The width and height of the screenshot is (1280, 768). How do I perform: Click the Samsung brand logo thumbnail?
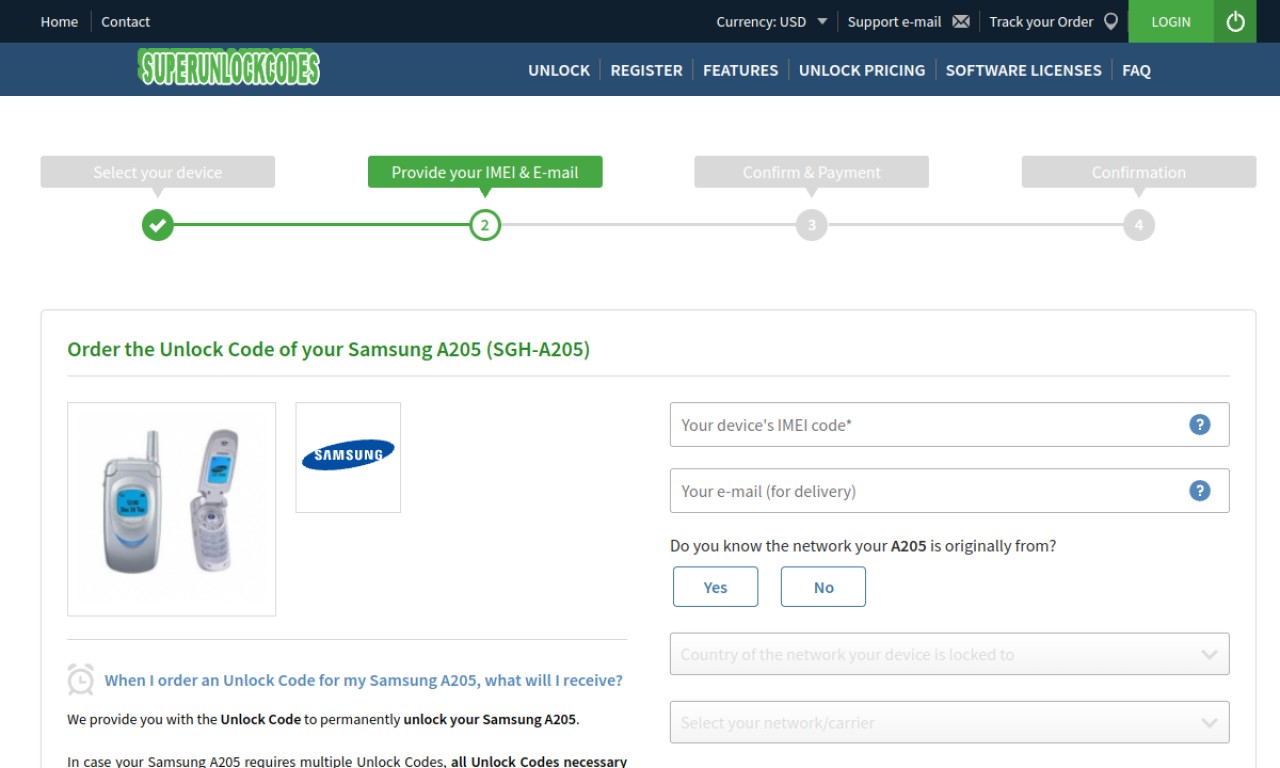(x=348, y=457)
